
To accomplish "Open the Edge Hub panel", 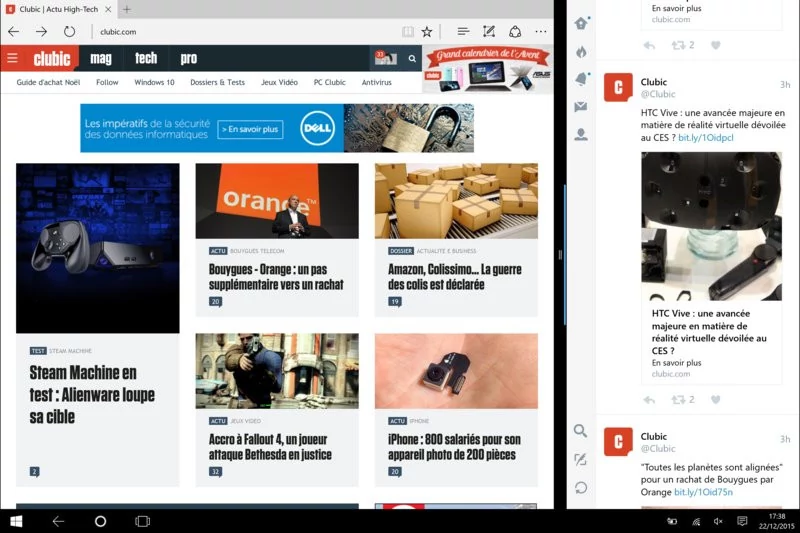I will 463,32.
